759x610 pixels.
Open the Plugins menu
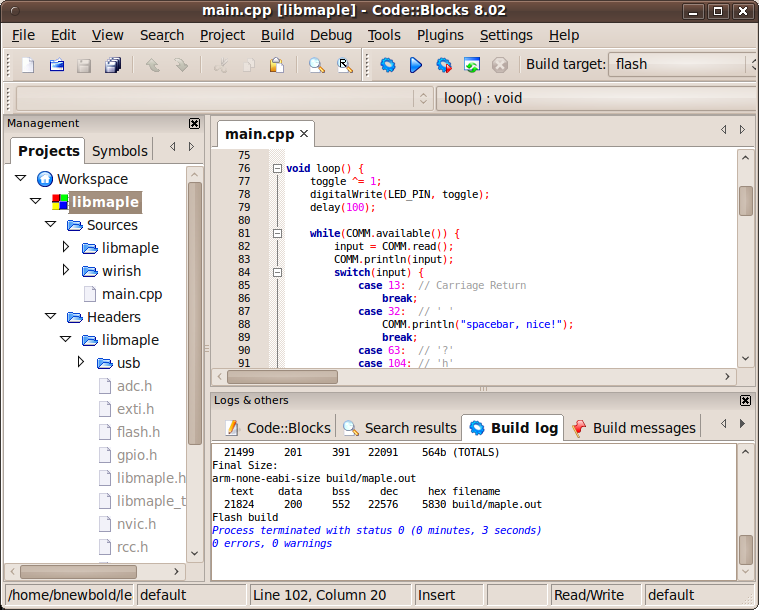coord(440,35)
